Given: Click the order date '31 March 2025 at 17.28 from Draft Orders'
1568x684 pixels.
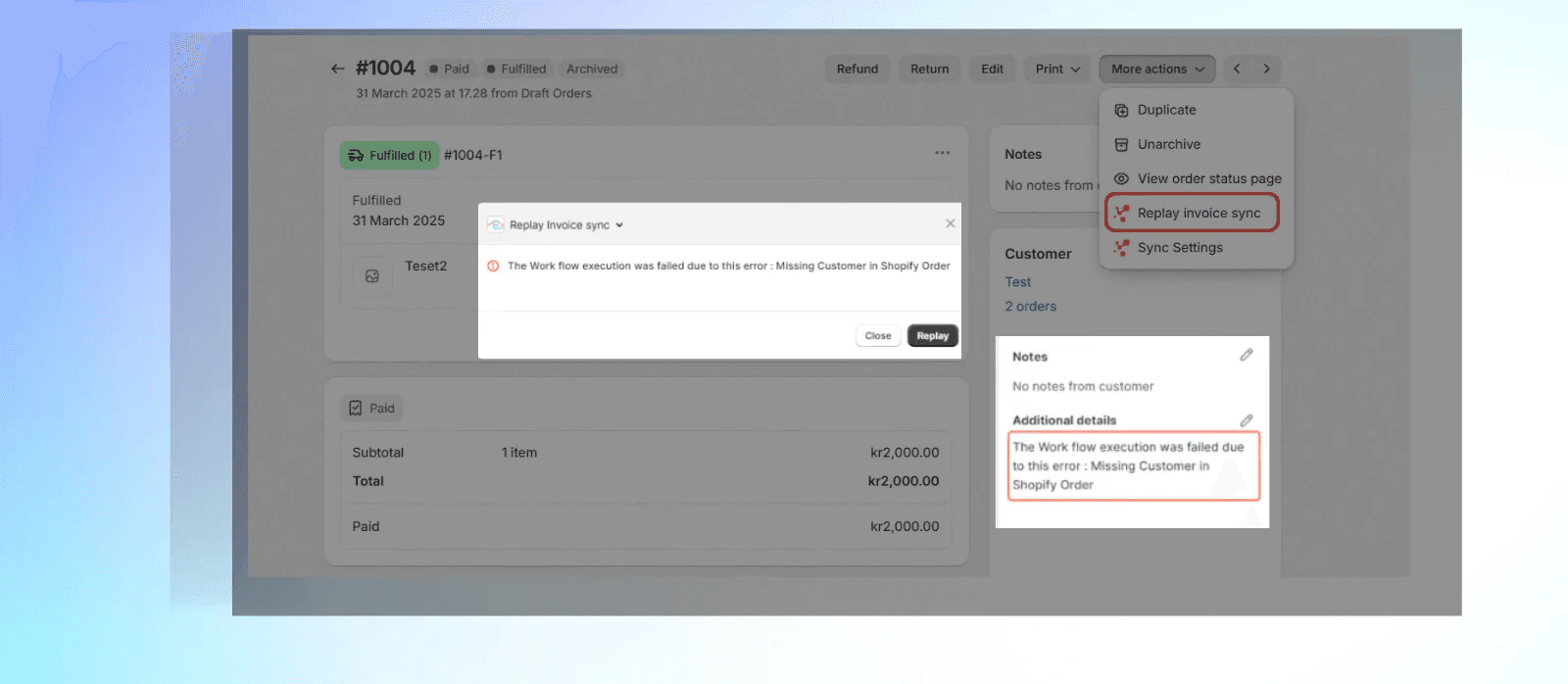Looking at the screenshot, I should [473, 93].
